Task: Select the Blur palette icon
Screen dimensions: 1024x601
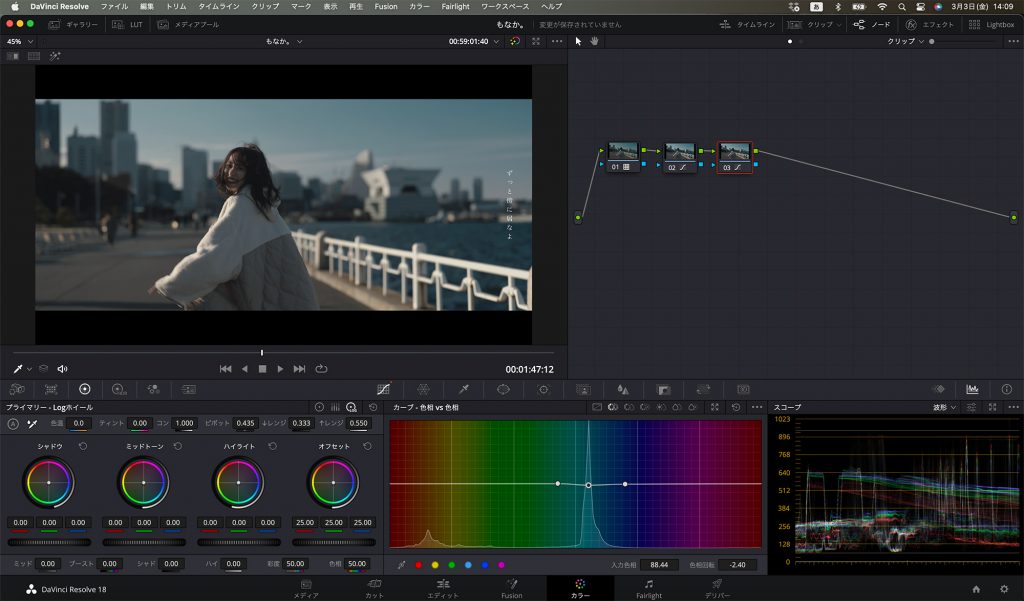Action: click(x=624, y=389)
